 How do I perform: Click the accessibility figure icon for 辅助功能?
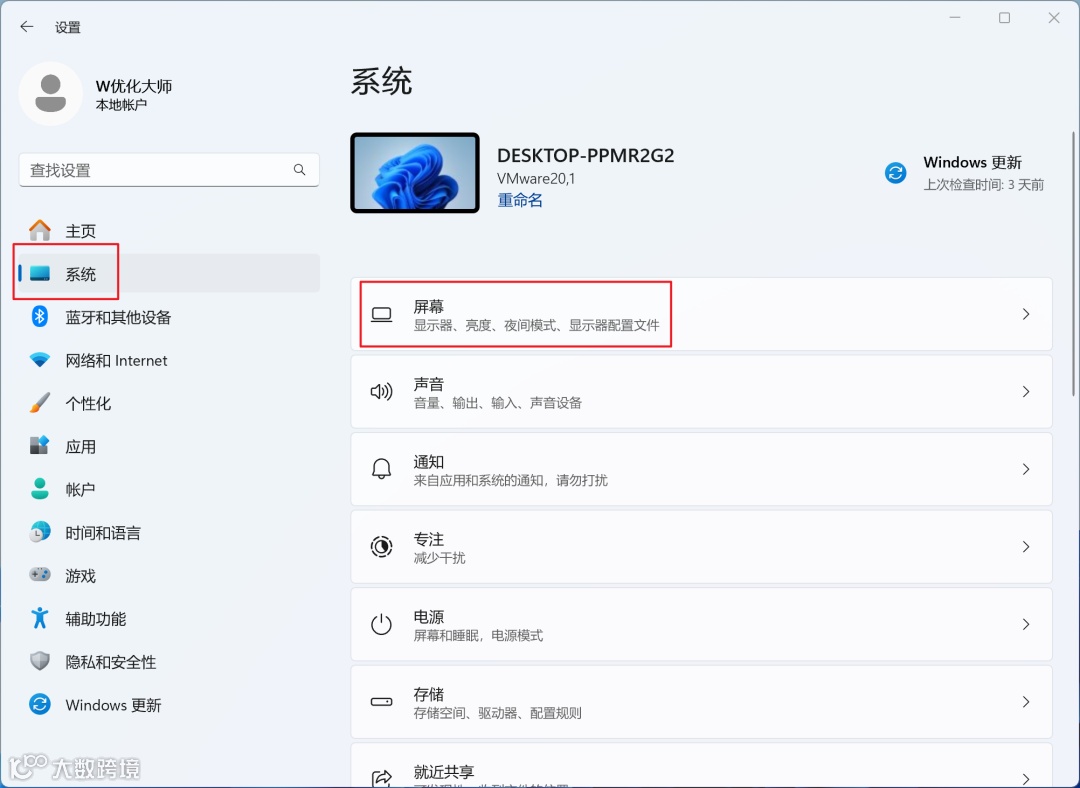[40, 618]
